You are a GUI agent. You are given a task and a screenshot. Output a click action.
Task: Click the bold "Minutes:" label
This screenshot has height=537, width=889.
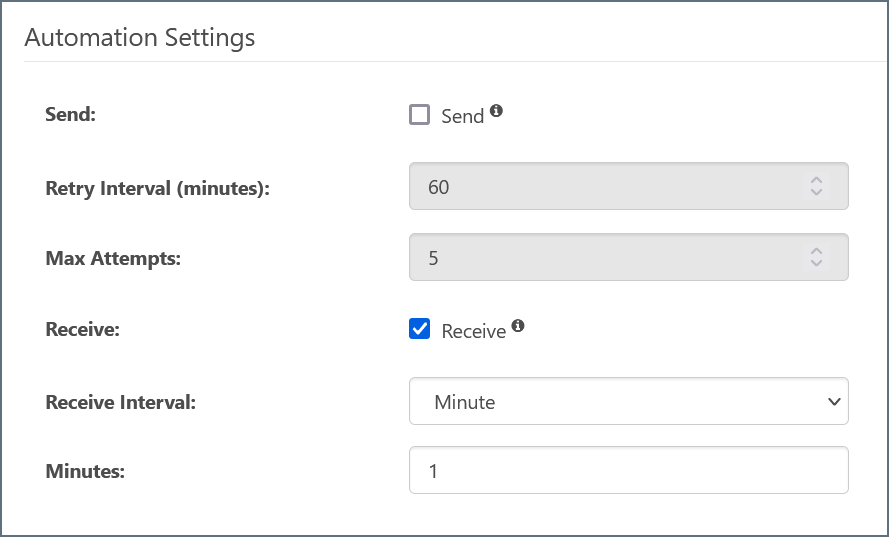(85, 471)
